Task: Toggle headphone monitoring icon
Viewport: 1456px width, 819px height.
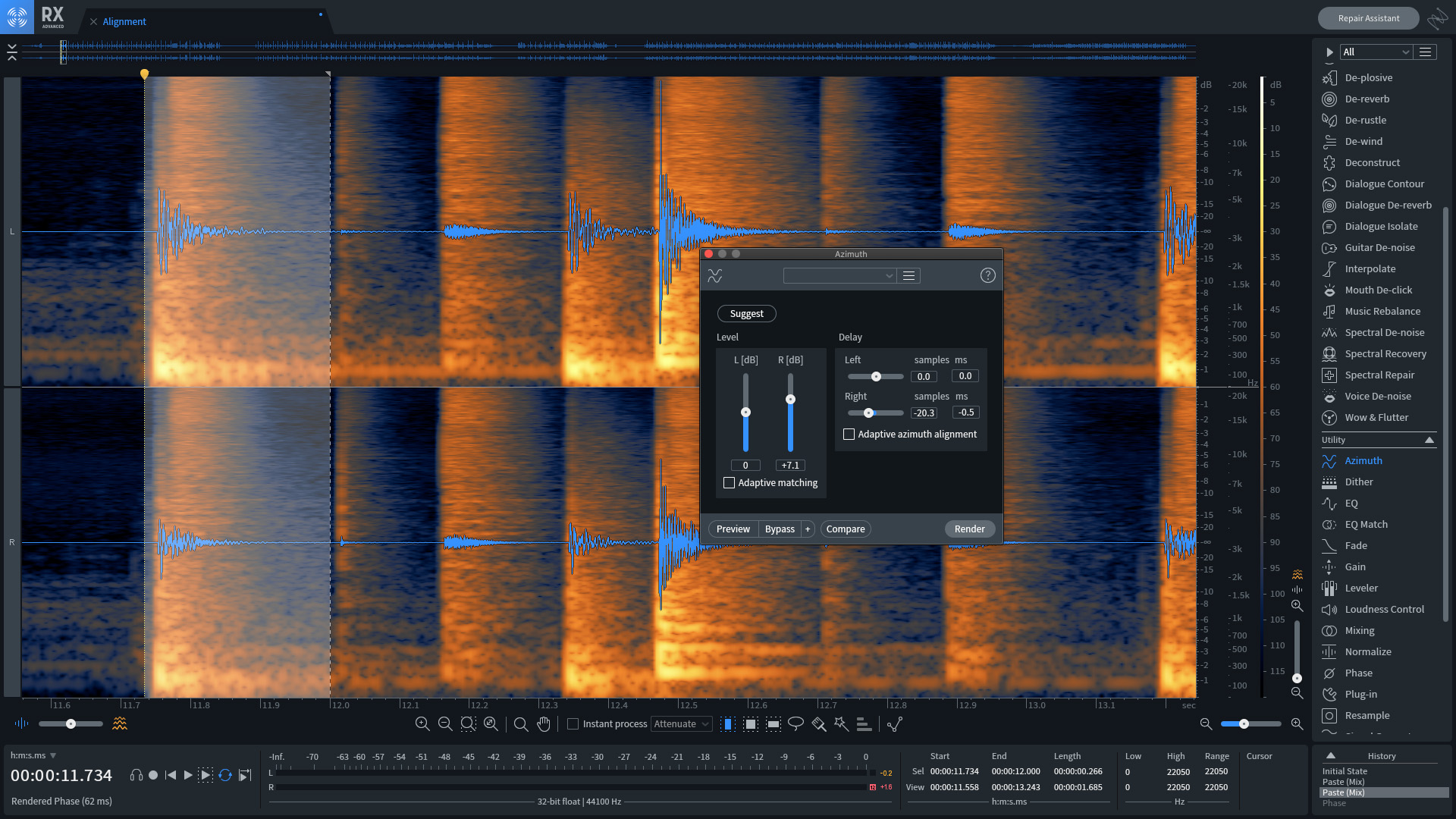Action: pos(136,775)
